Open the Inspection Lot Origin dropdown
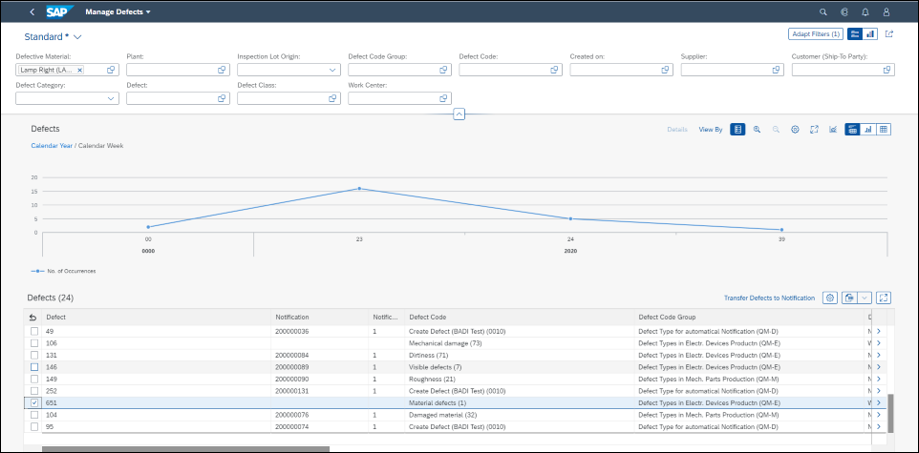This screenshot has width=919, height=453. tap(332, 70)
